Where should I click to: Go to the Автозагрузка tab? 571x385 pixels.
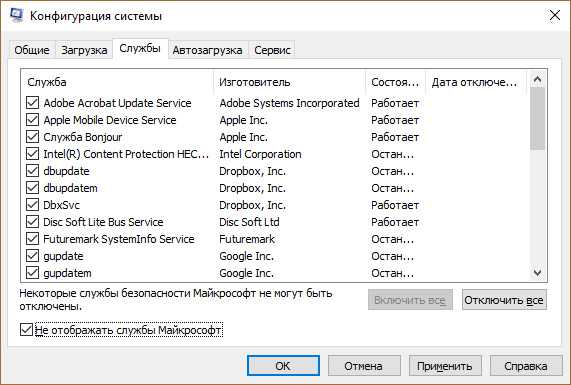click(x=207, y=50)
